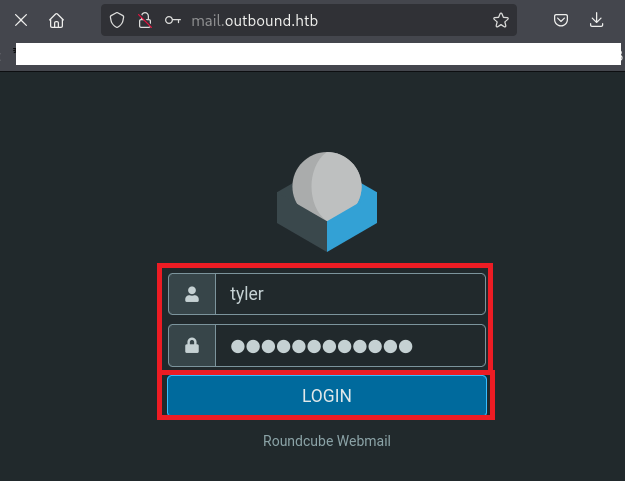Go to the browser home page
The height and width of the screenshot is (481, 625).
point(57,20)
